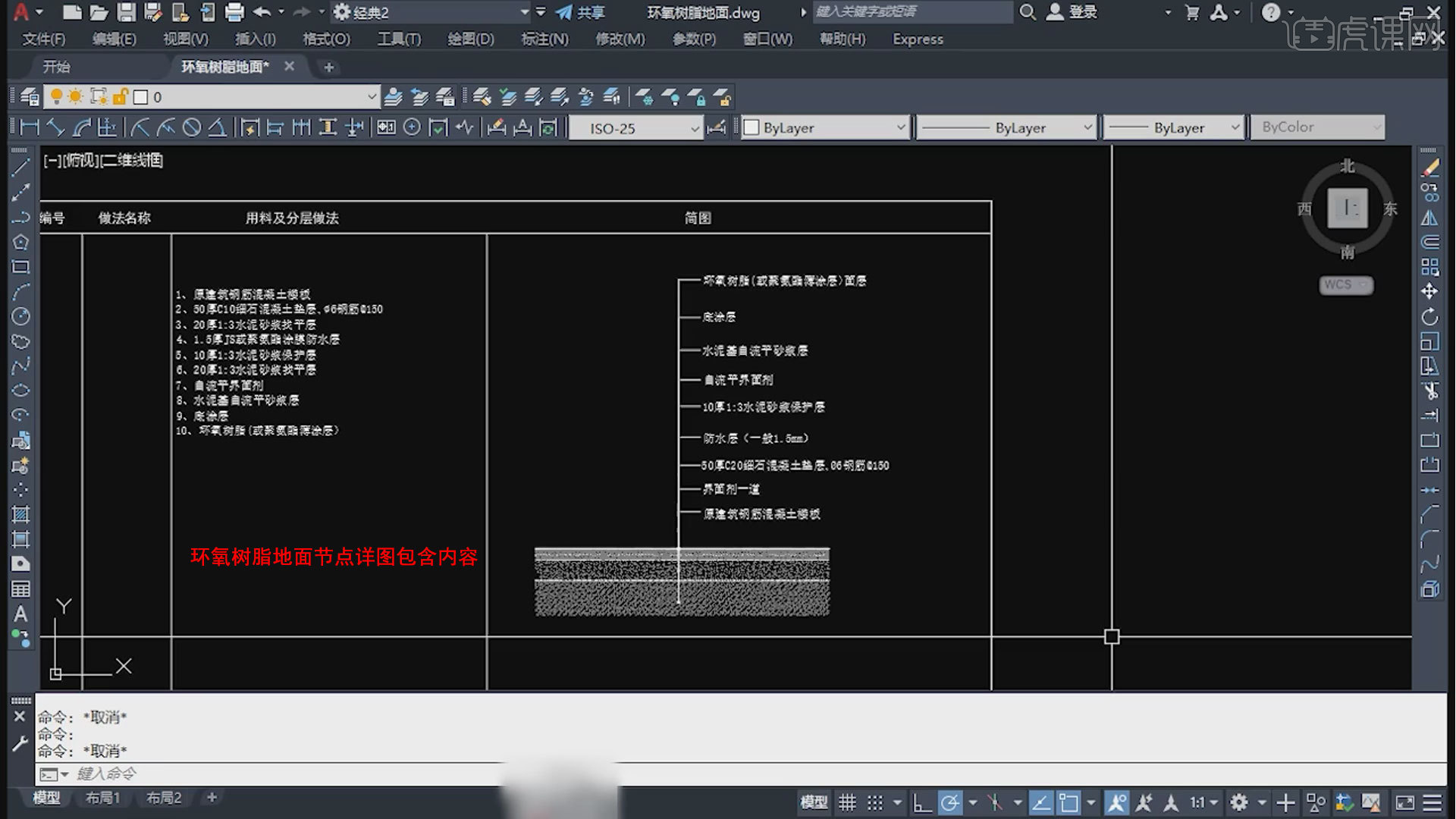1456x819 pixels.
Task: Select the Trim tool
Action: [x=1429, y=391]
